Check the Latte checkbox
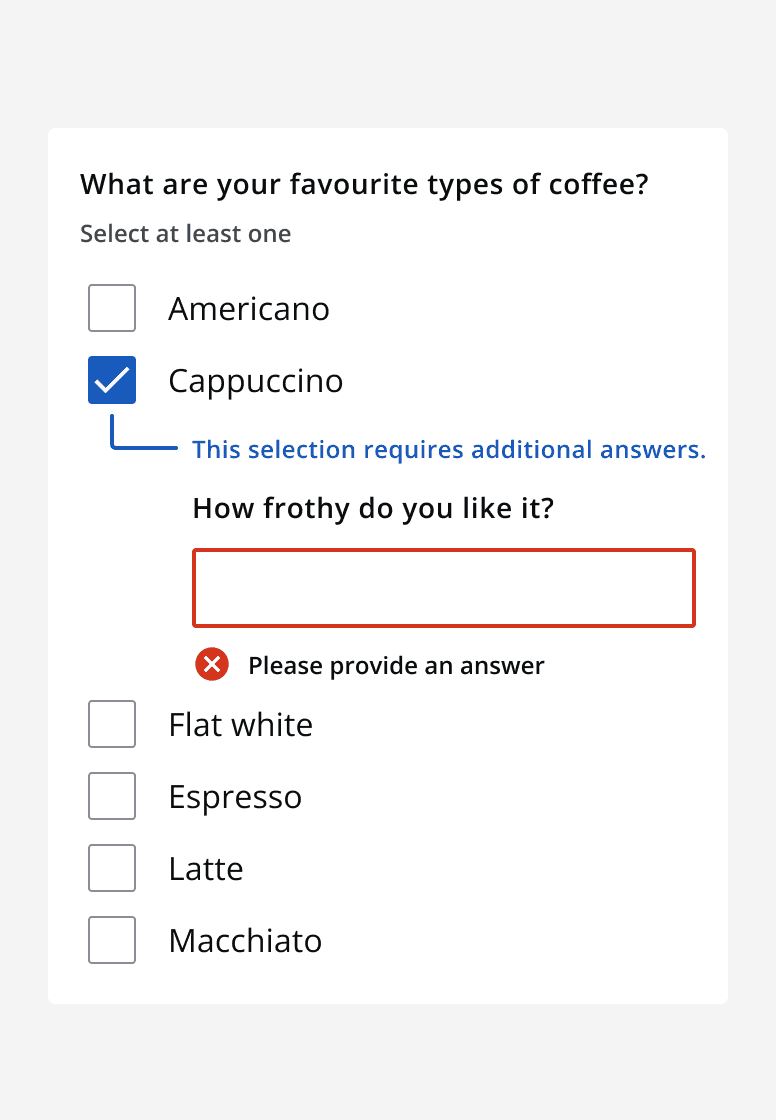Viewport: 776px width, 1120px height. coord(111,868)
